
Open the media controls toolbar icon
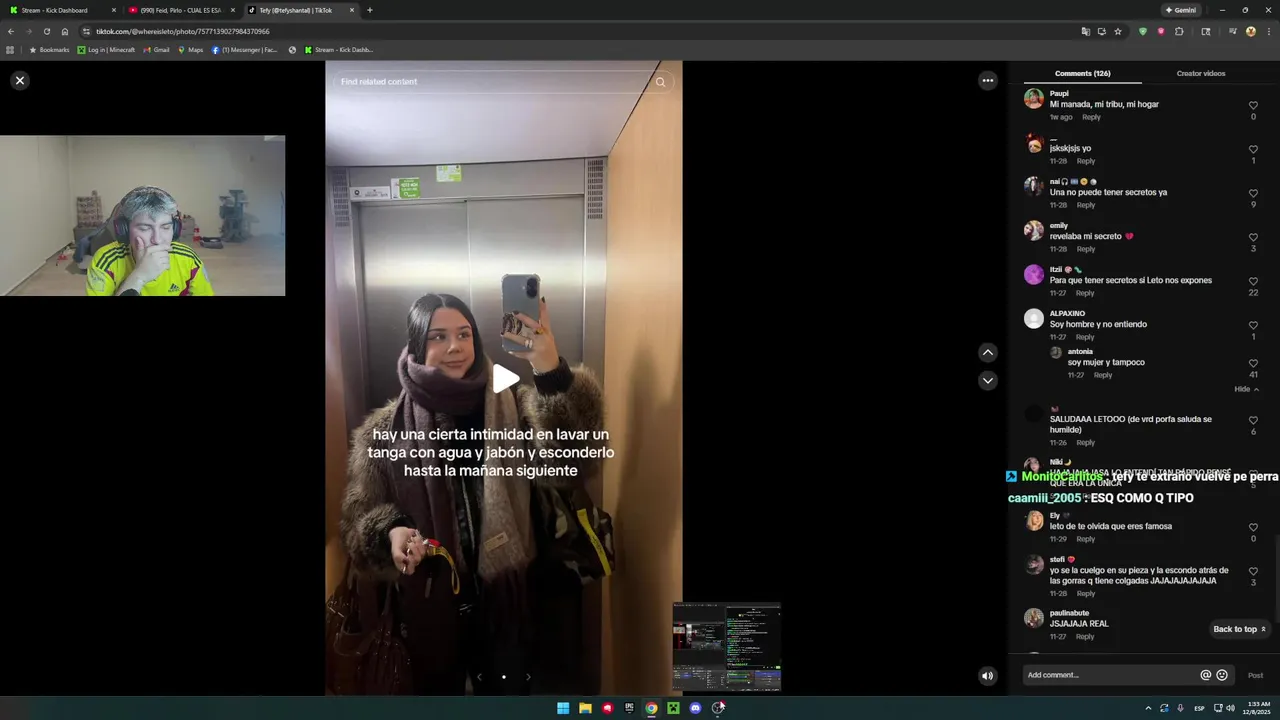(x=1233, y=31)
